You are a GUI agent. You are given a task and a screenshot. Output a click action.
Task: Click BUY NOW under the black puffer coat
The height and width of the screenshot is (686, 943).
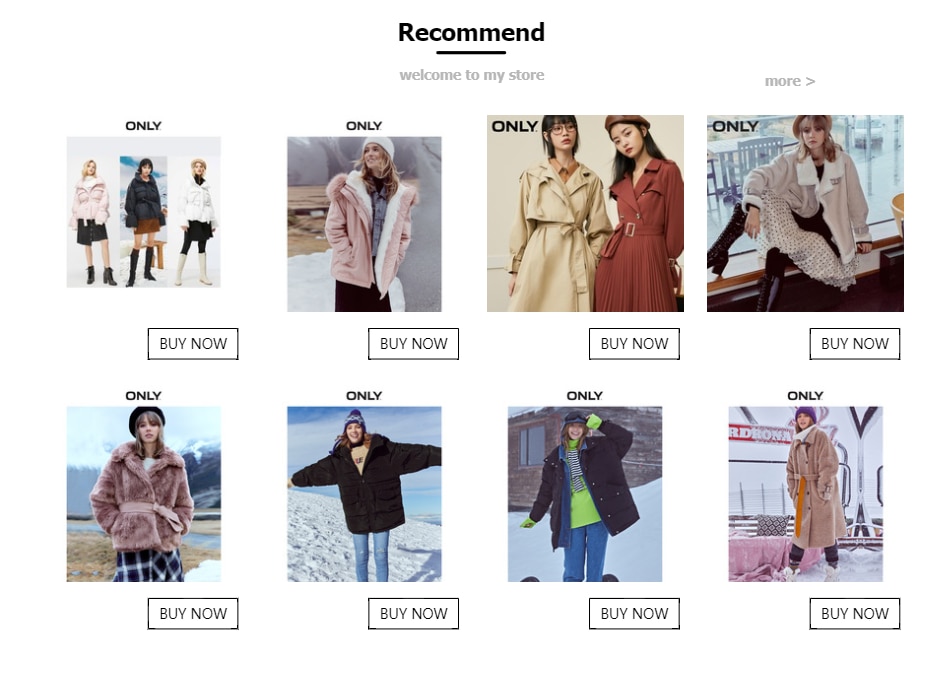pyautogui.click(x=414, y=614)
